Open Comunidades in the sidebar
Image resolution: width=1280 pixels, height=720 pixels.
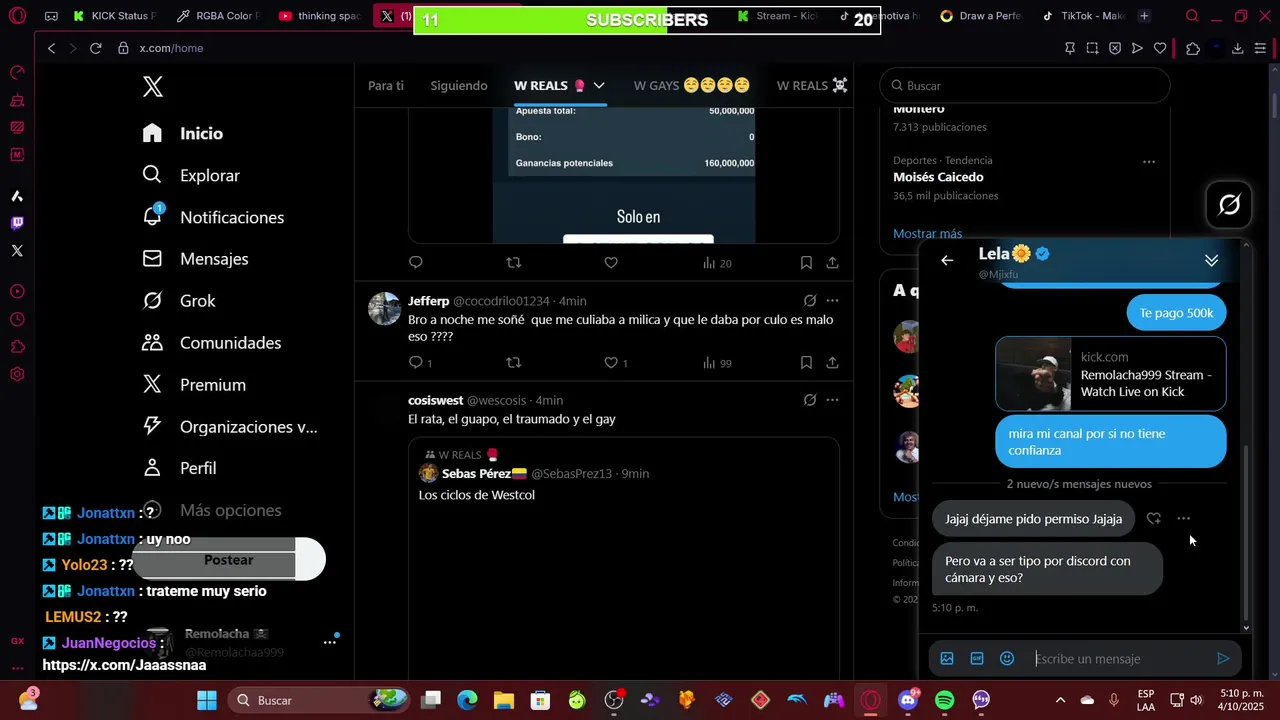212,343
